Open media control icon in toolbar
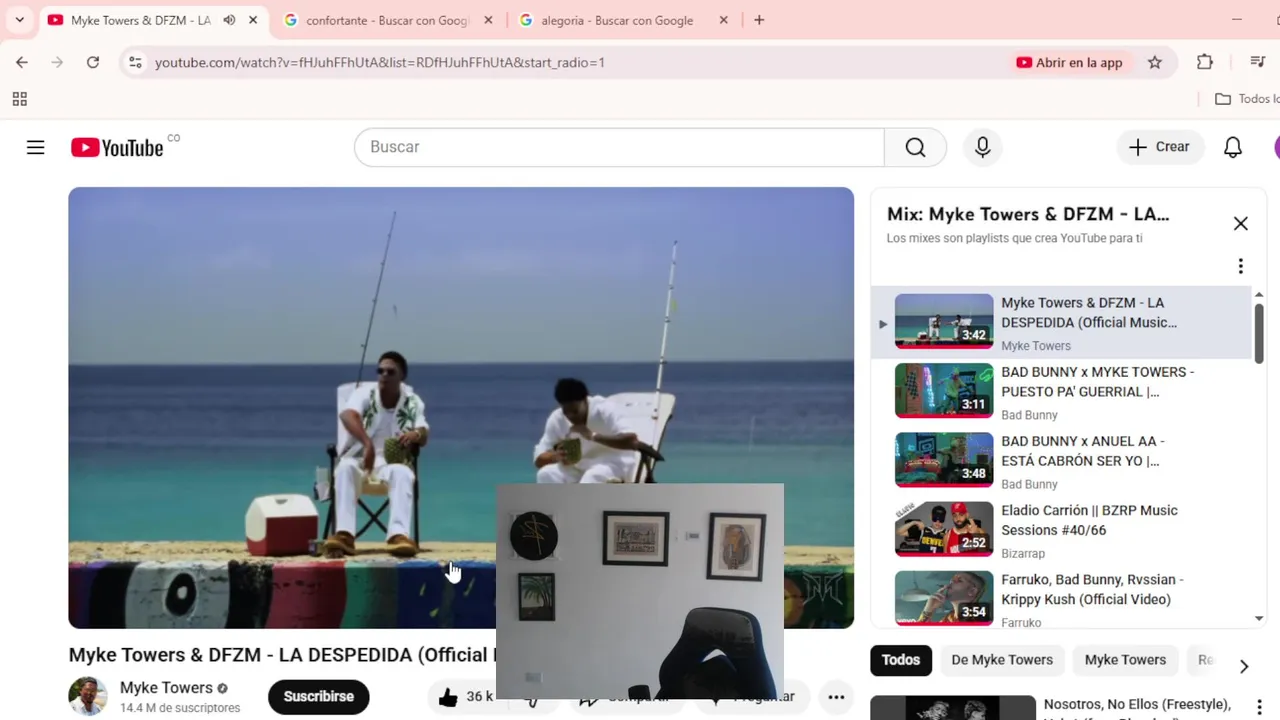 point(1258,62)
